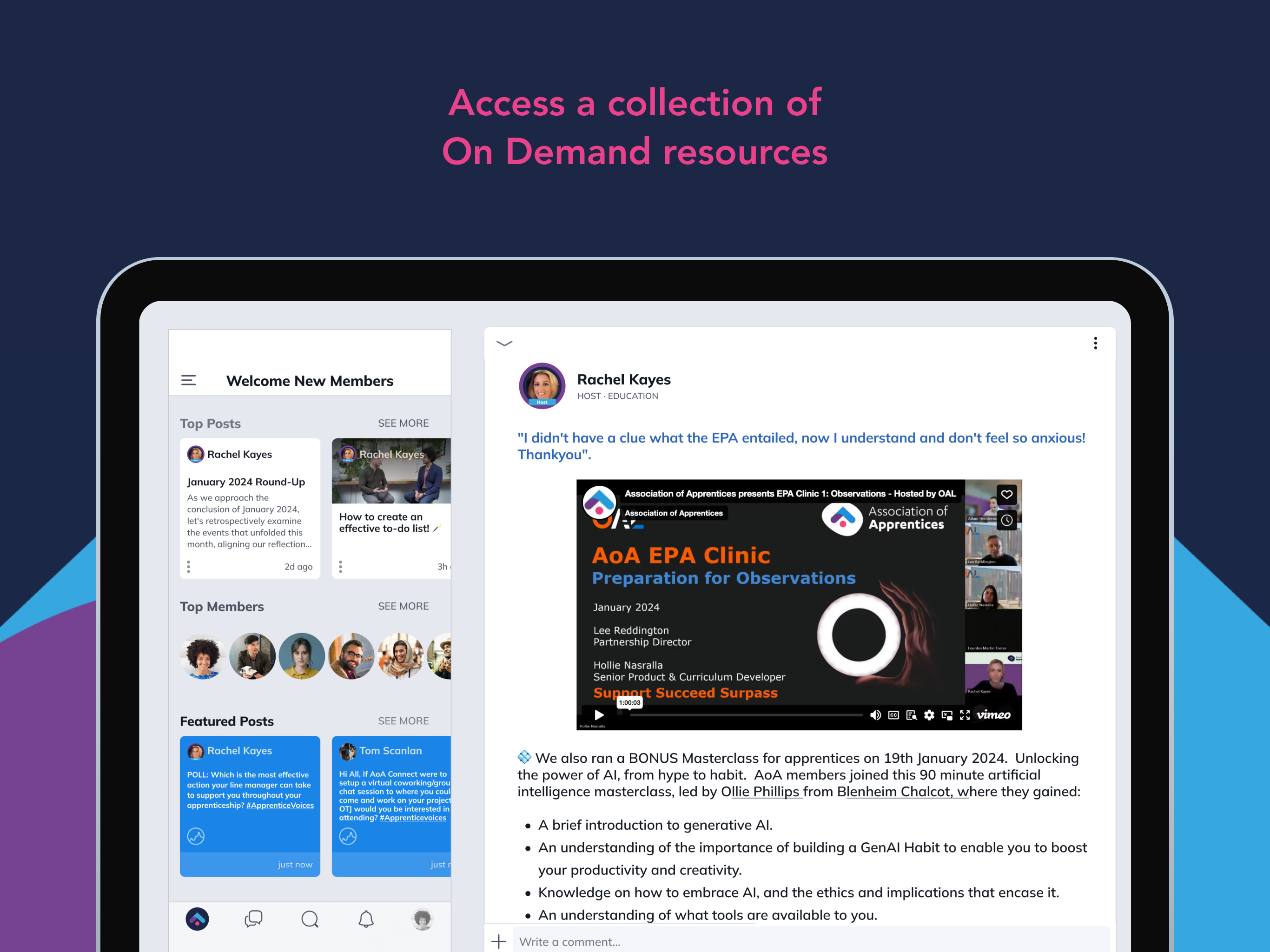Enable picture-in-picture on the video

click(947, 715)
